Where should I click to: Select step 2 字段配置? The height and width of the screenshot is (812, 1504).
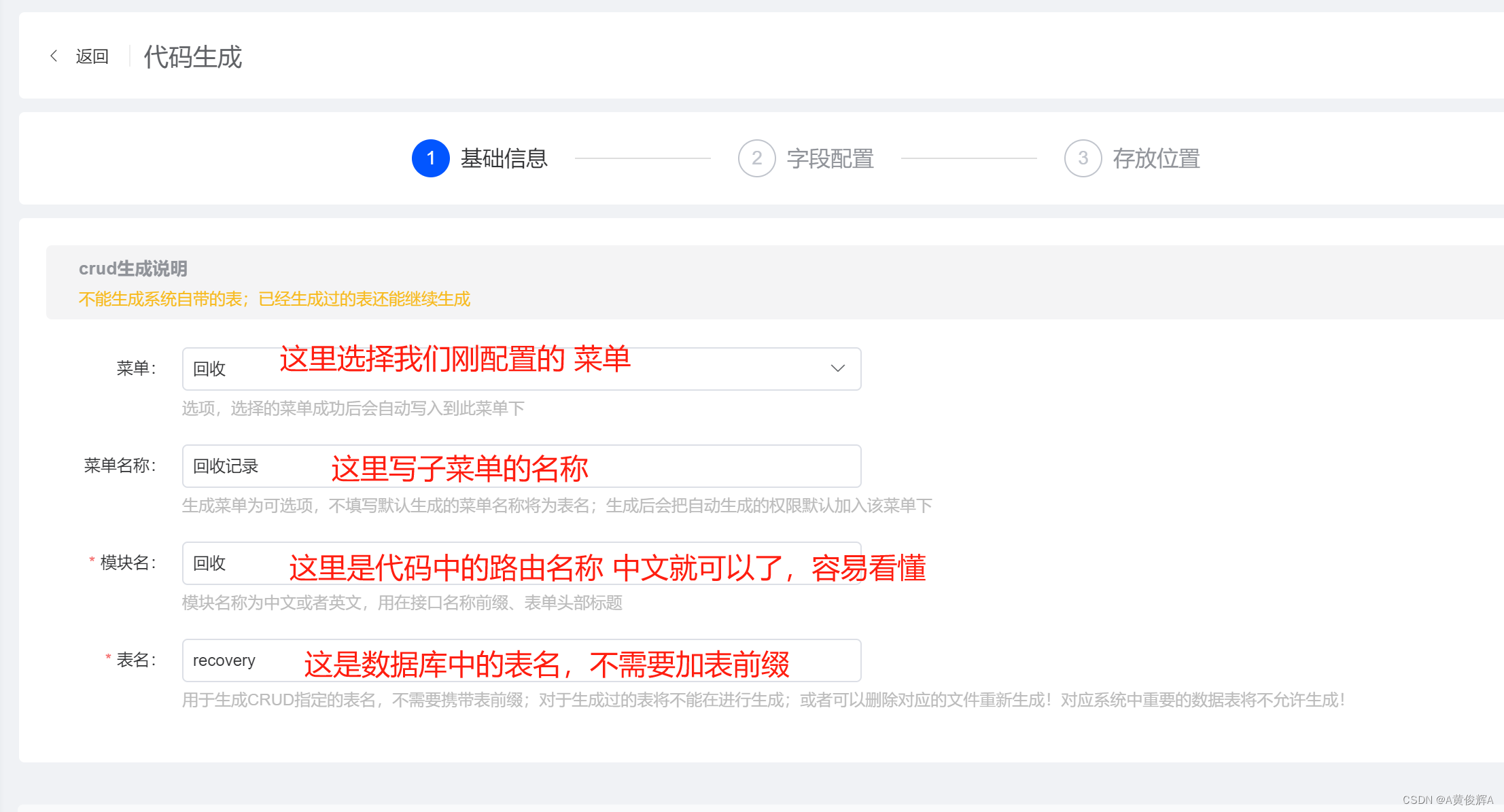807,158
